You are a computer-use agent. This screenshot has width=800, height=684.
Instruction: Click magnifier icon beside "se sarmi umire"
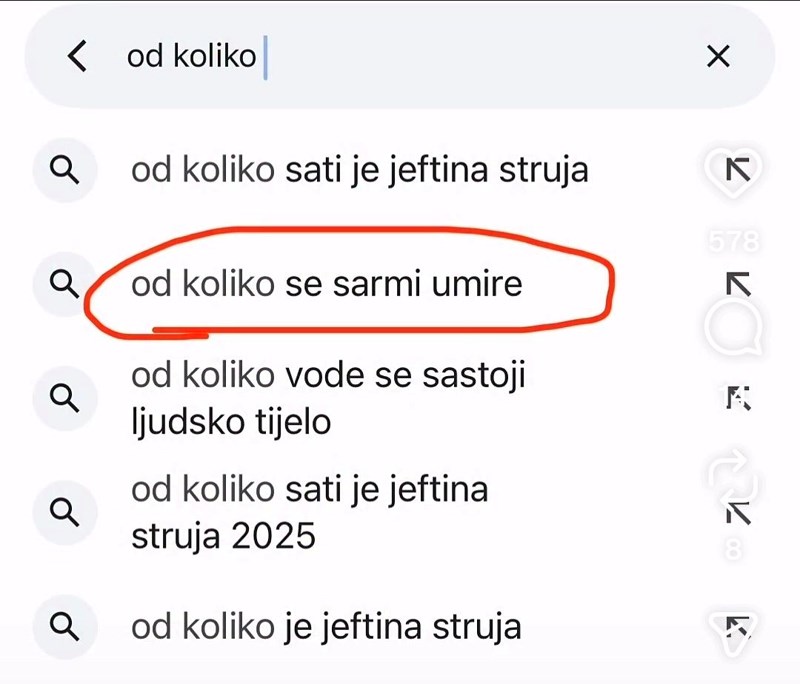click(65, 285)
